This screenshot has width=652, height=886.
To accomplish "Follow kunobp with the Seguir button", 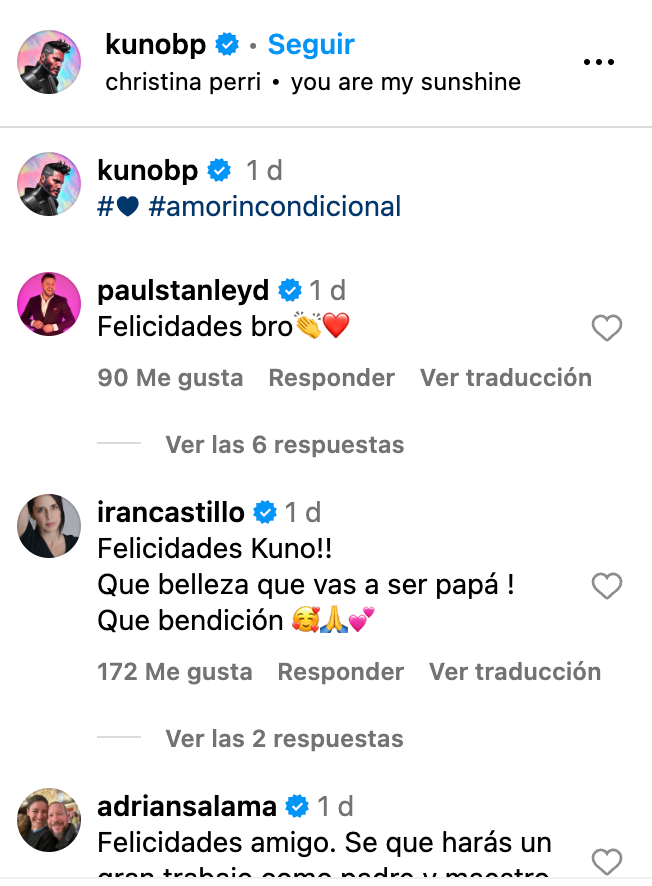I will coord(311,44).
